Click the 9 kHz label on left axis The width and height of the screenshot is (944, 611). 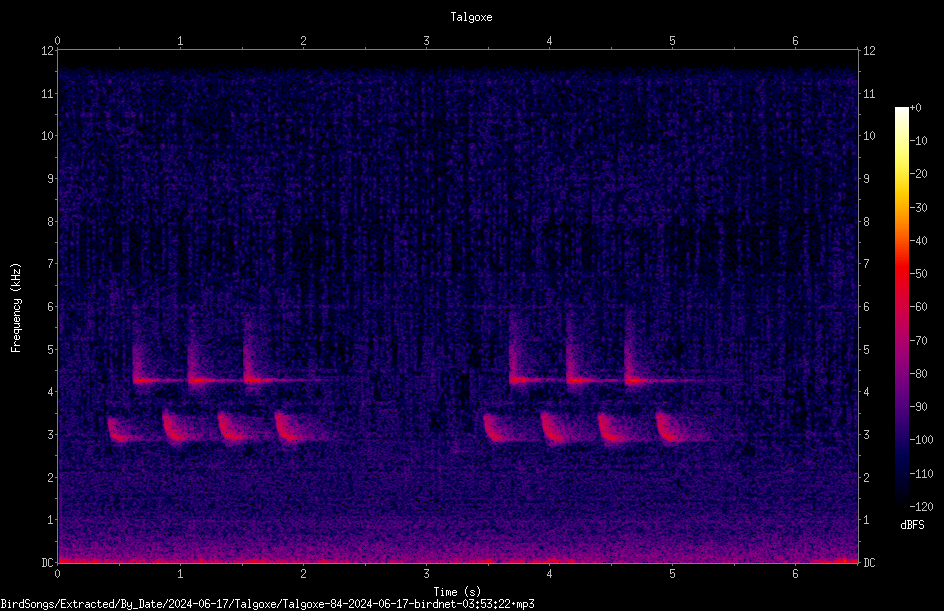pyautogui.click(x=50, y=178)
